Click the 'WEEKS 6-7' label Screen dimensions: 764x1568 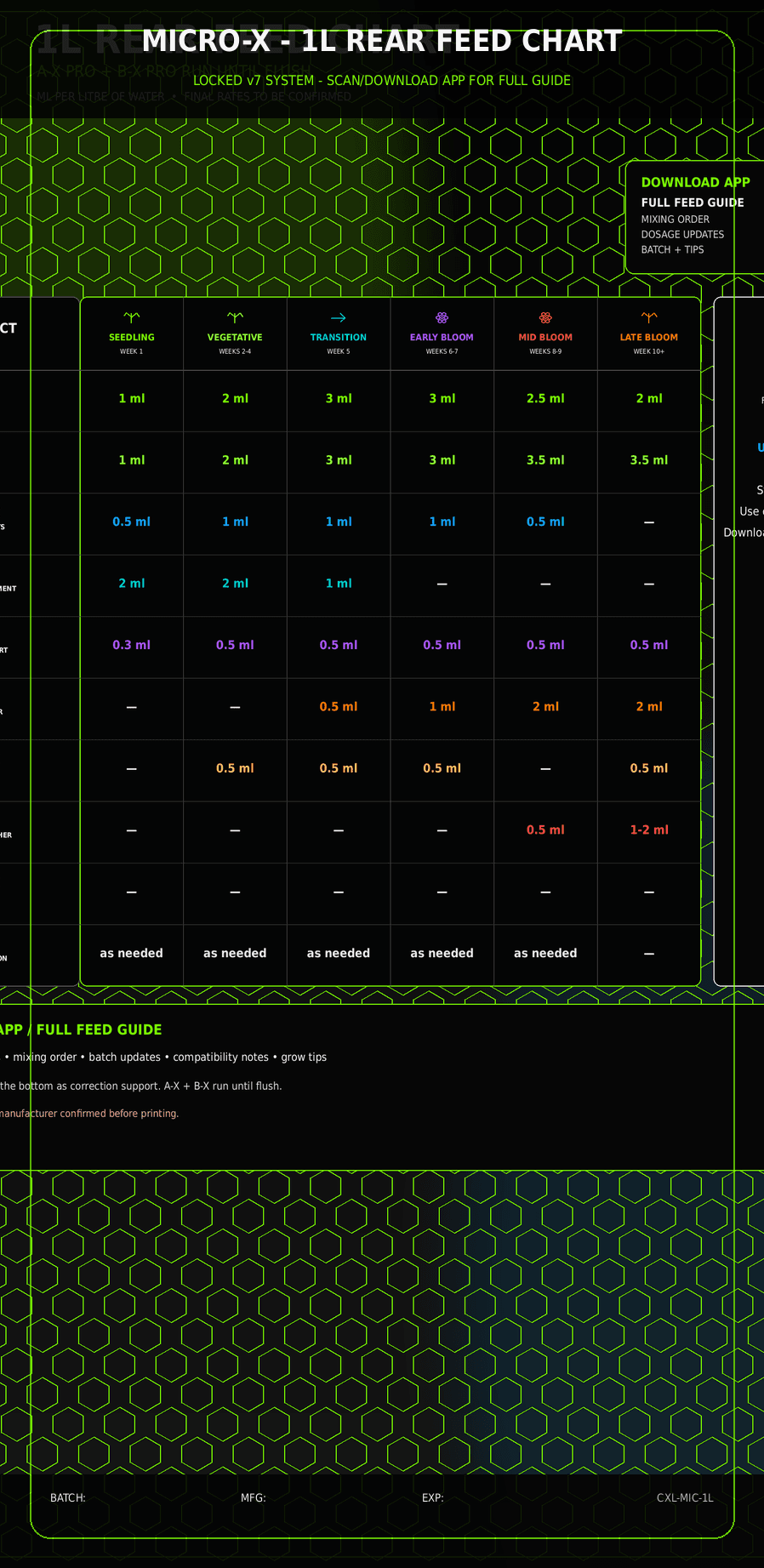coord(442,351)
